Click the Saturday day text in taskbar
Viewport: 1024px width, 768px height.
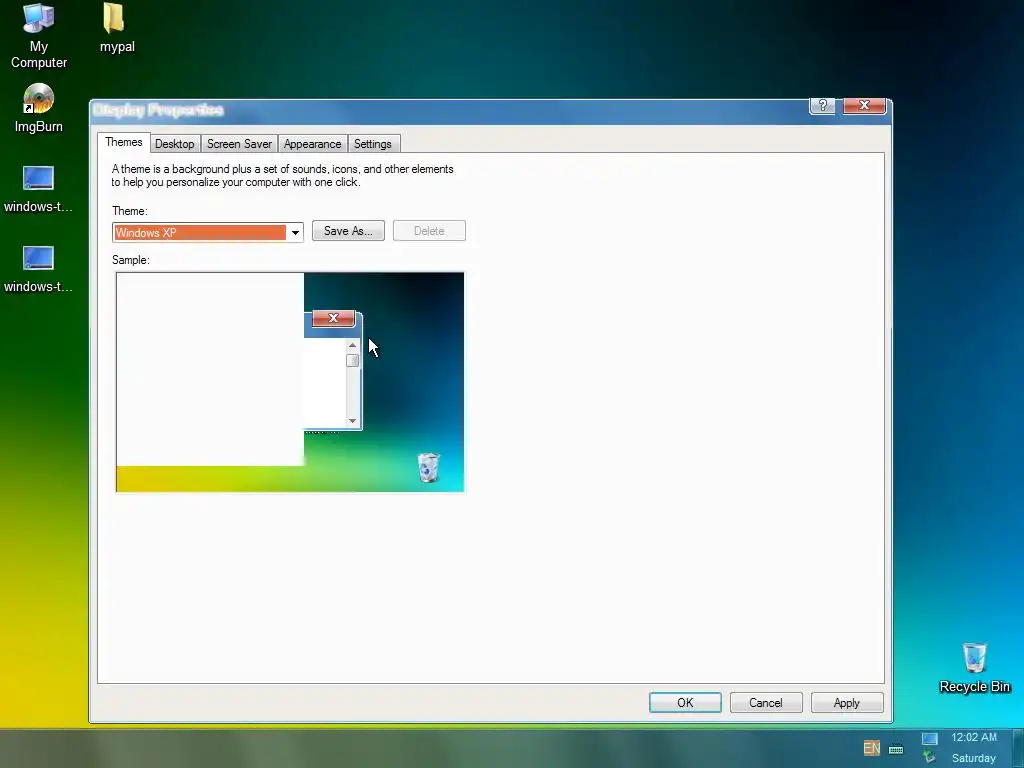974,758
